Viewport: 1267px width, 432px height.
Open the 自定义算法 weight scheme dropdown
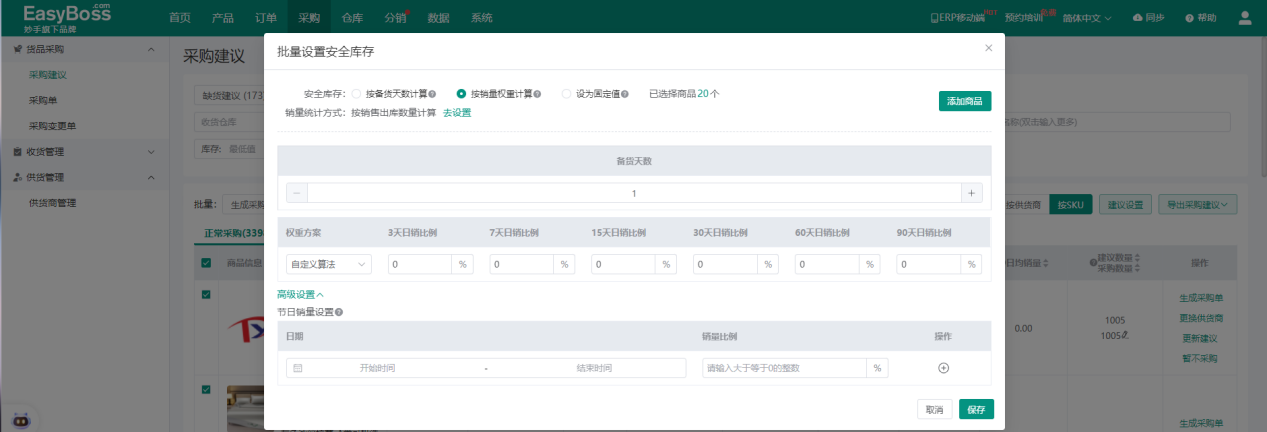point(328,264)
